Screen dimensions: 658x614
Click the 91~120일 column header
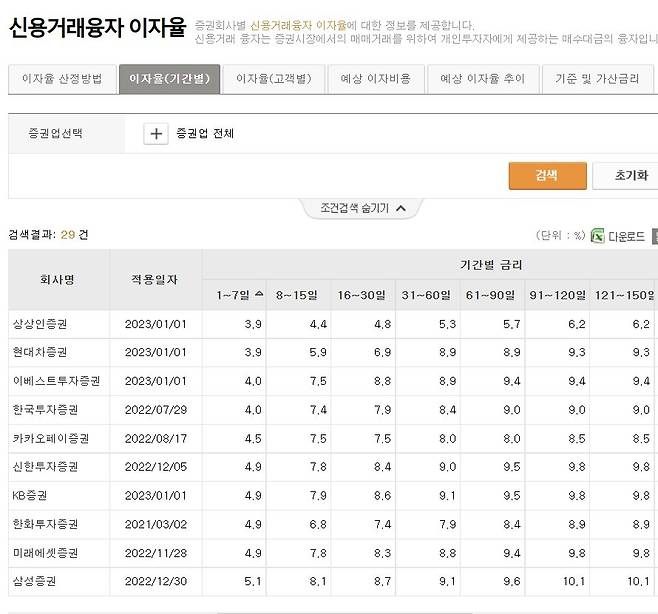557,295
